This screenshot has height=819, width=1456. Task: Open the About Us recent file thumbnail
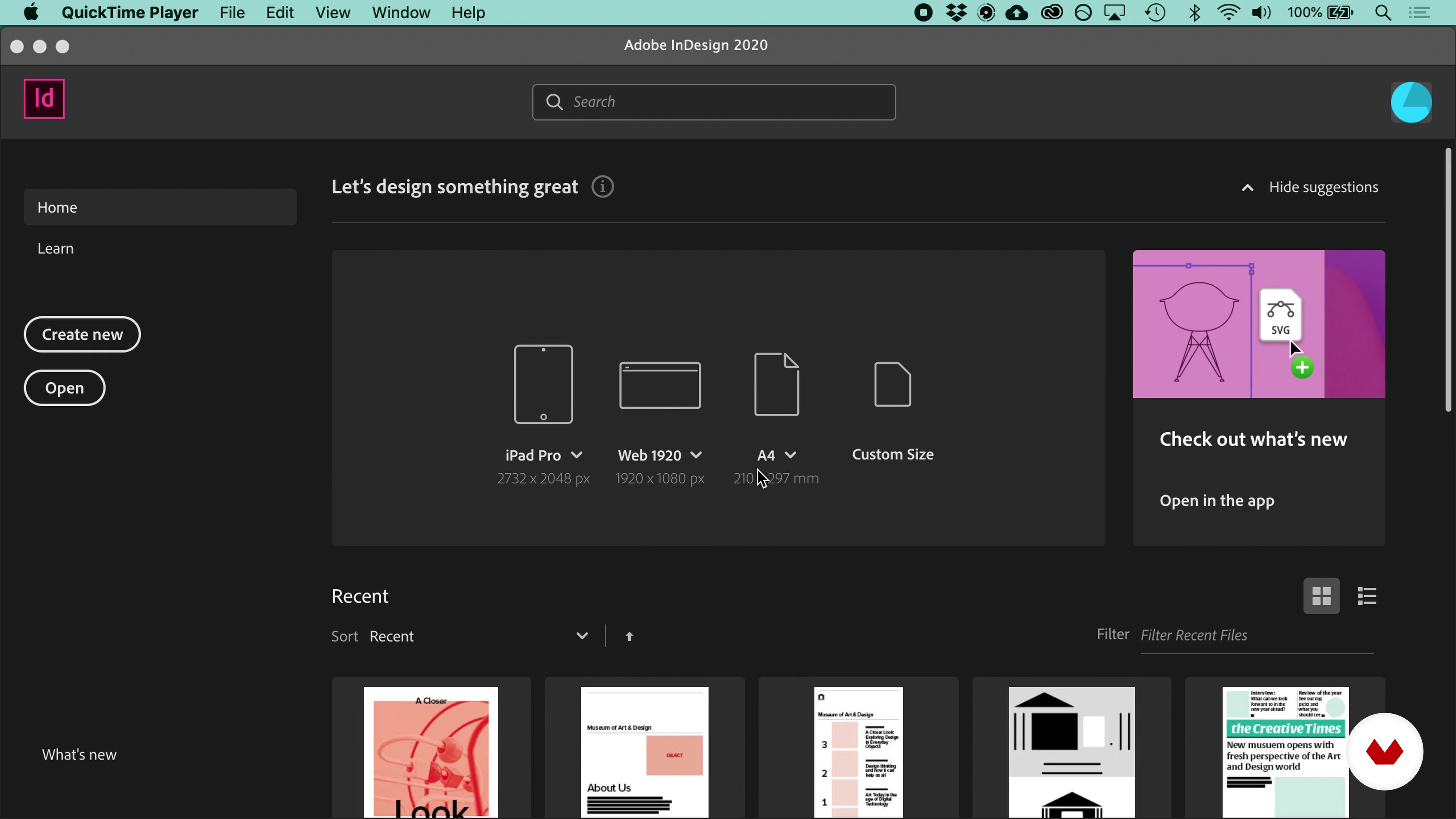click(644, 752)
